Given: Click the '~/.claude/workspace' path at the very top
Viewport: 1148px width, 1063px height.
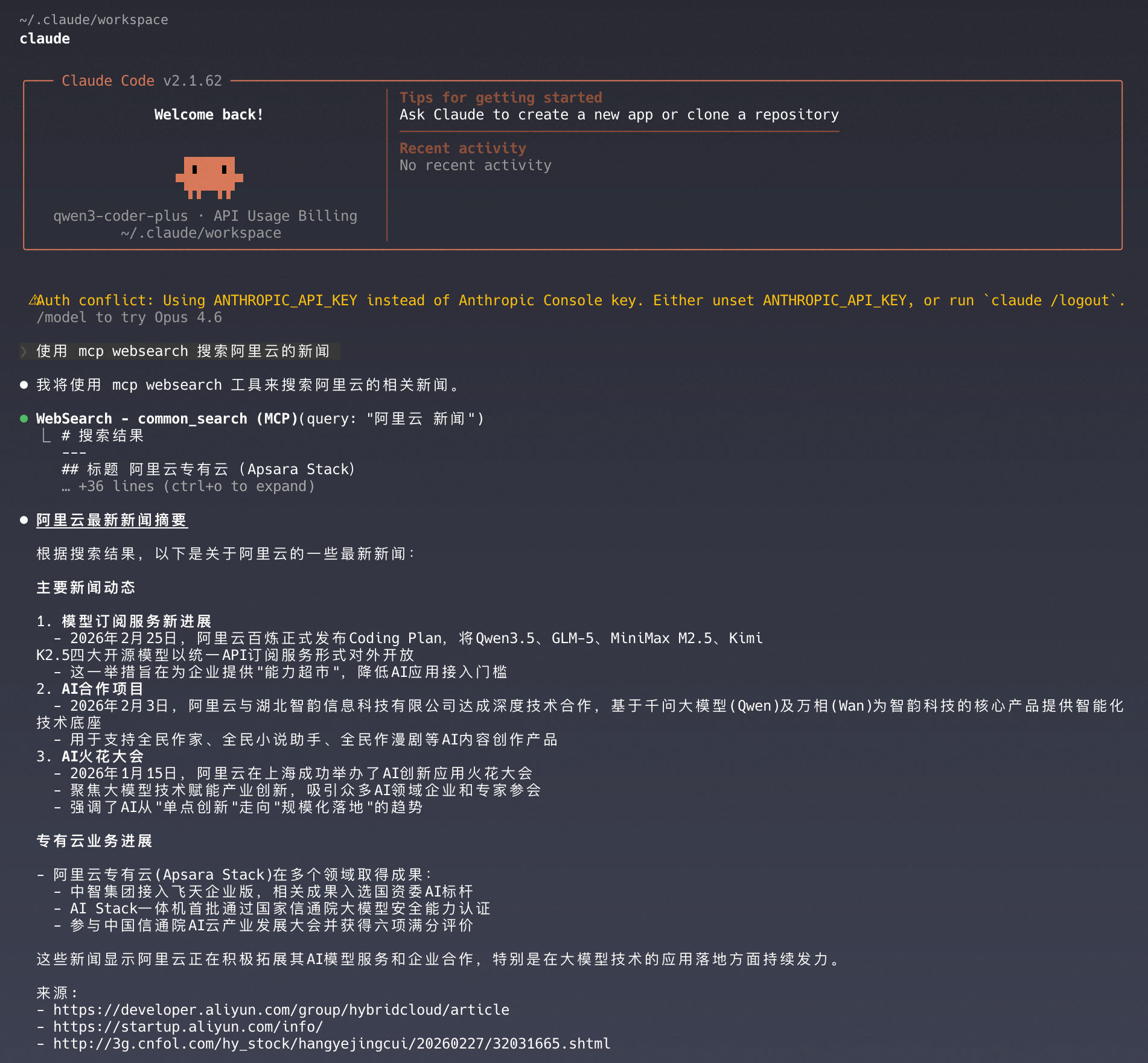Looking at the screenshot, I should pos(94,20).
